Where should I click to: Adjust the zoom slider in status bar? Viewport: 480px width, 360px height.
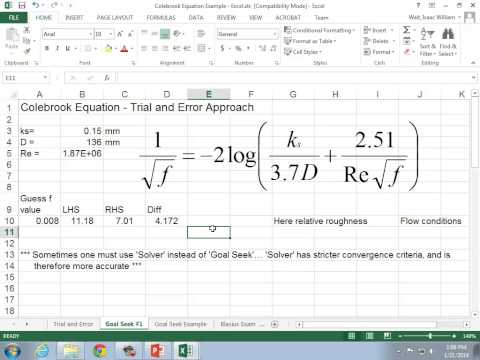point(430,336)
